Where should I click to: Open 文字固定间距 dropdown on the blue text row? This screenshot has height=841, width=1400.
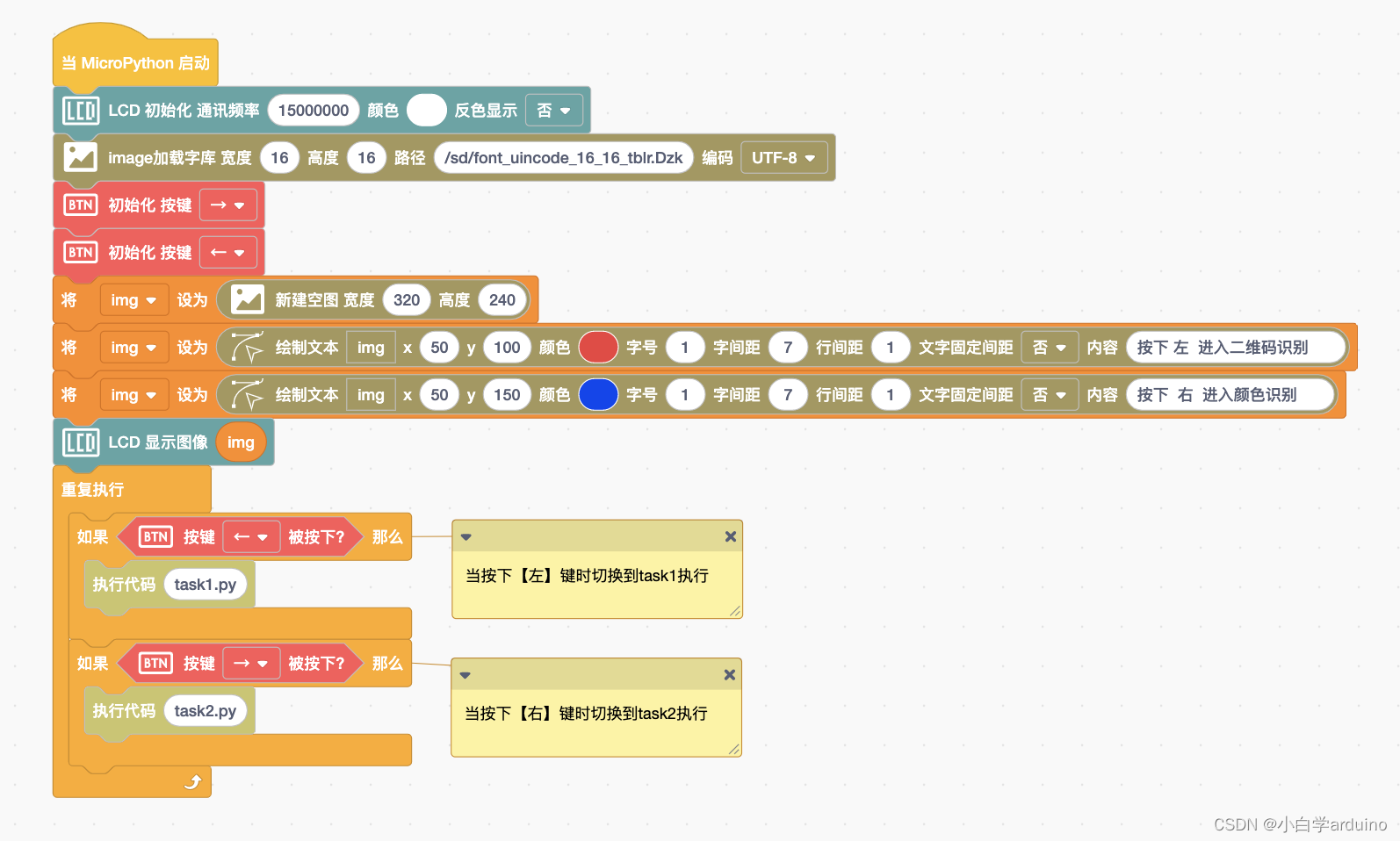coord(1050,395)
